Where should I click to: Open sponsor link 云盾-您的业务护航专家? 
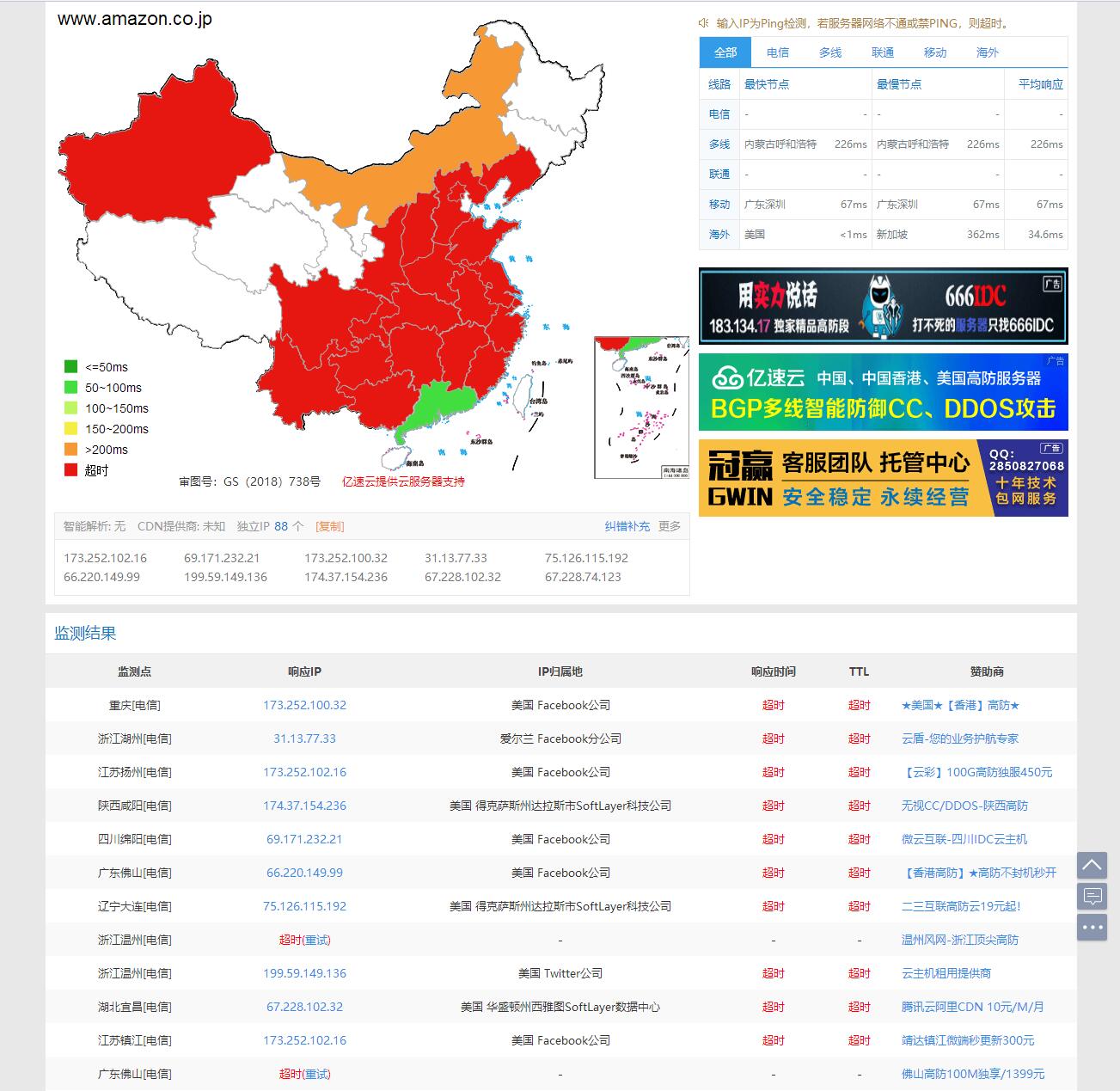tap(960, 739)
